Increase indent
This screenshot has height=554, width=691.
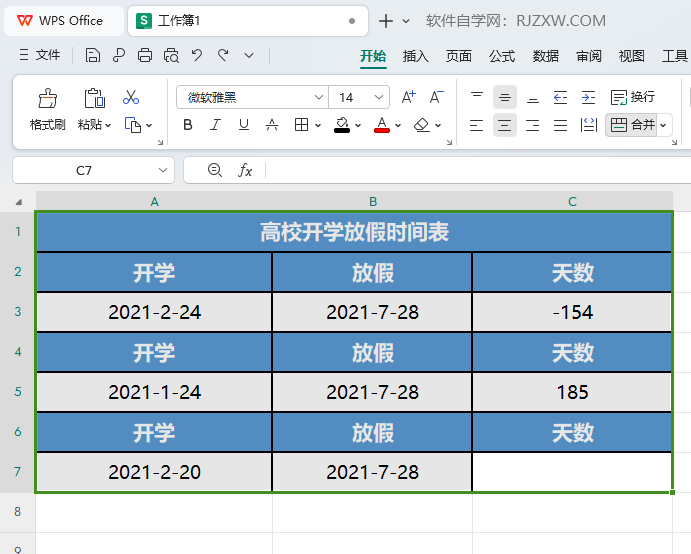pyautogui.click(x=588, y=97)
